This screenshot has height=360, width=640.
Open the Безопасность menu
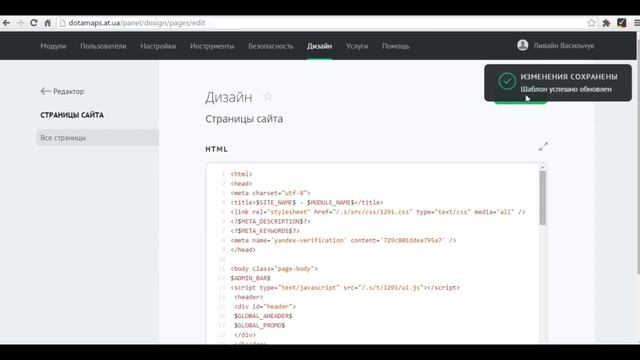click(271, 46)
